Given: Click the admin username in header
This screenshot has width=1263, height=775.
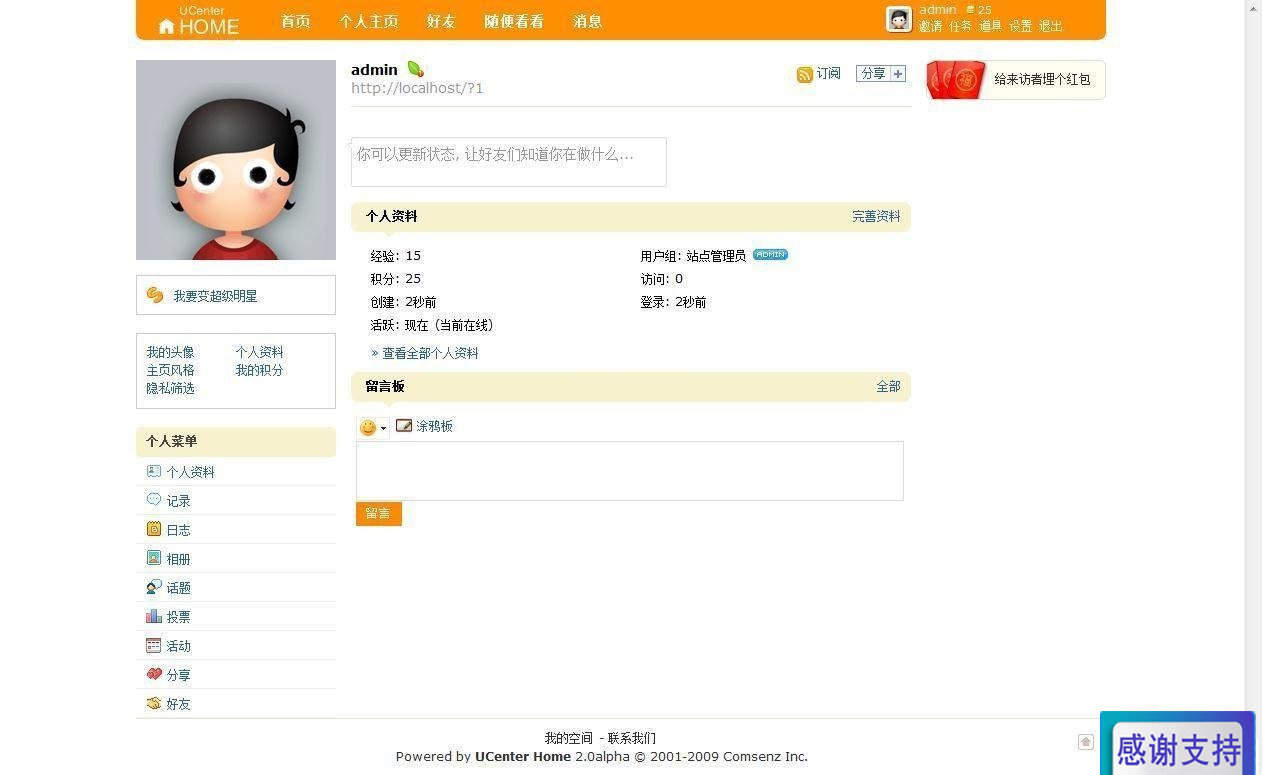Looking at the screenshot, I should 938,10.
